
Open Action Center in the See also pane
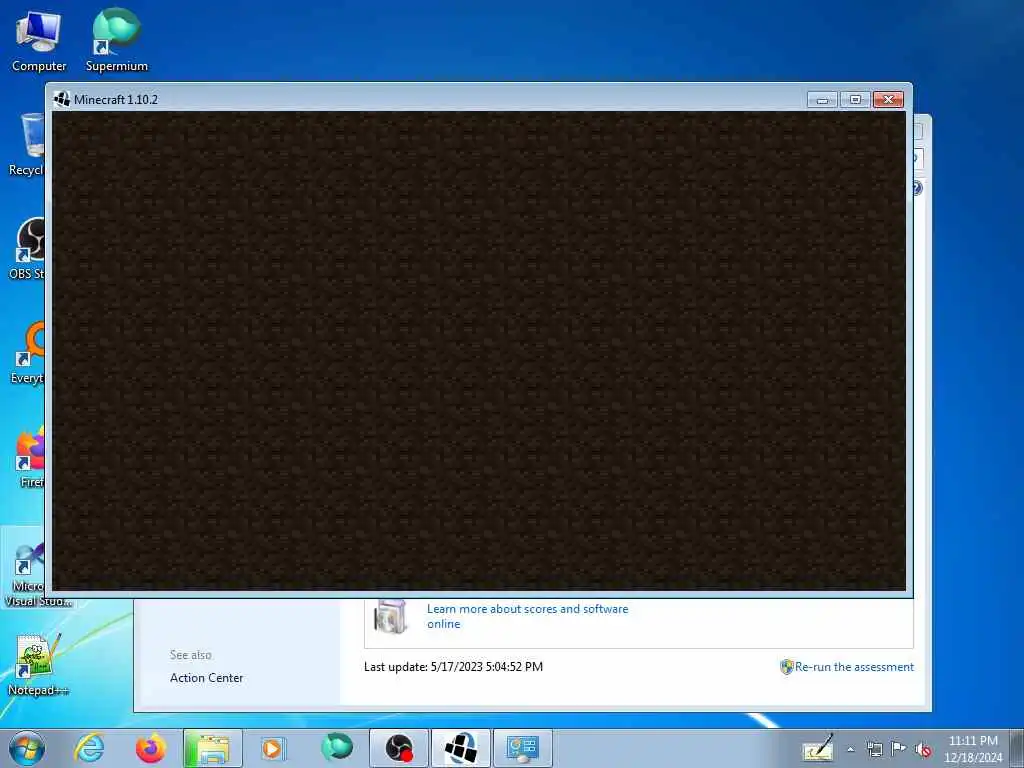206,678
